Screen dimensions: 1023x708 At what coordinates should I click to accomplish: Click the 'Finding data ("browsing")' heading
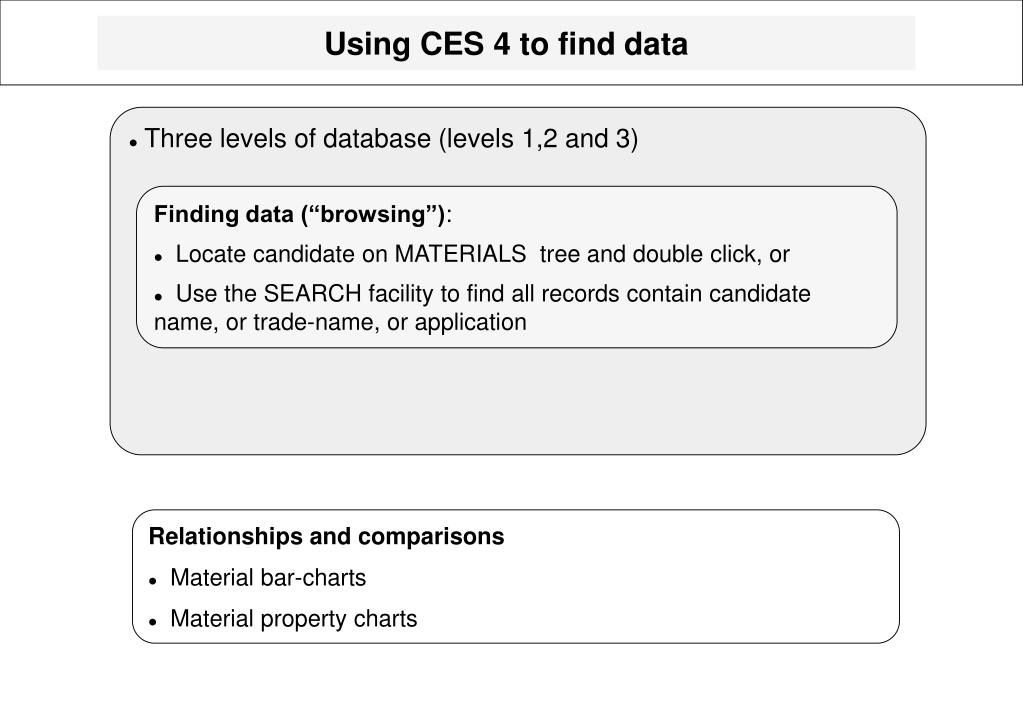tap(303, 214)
